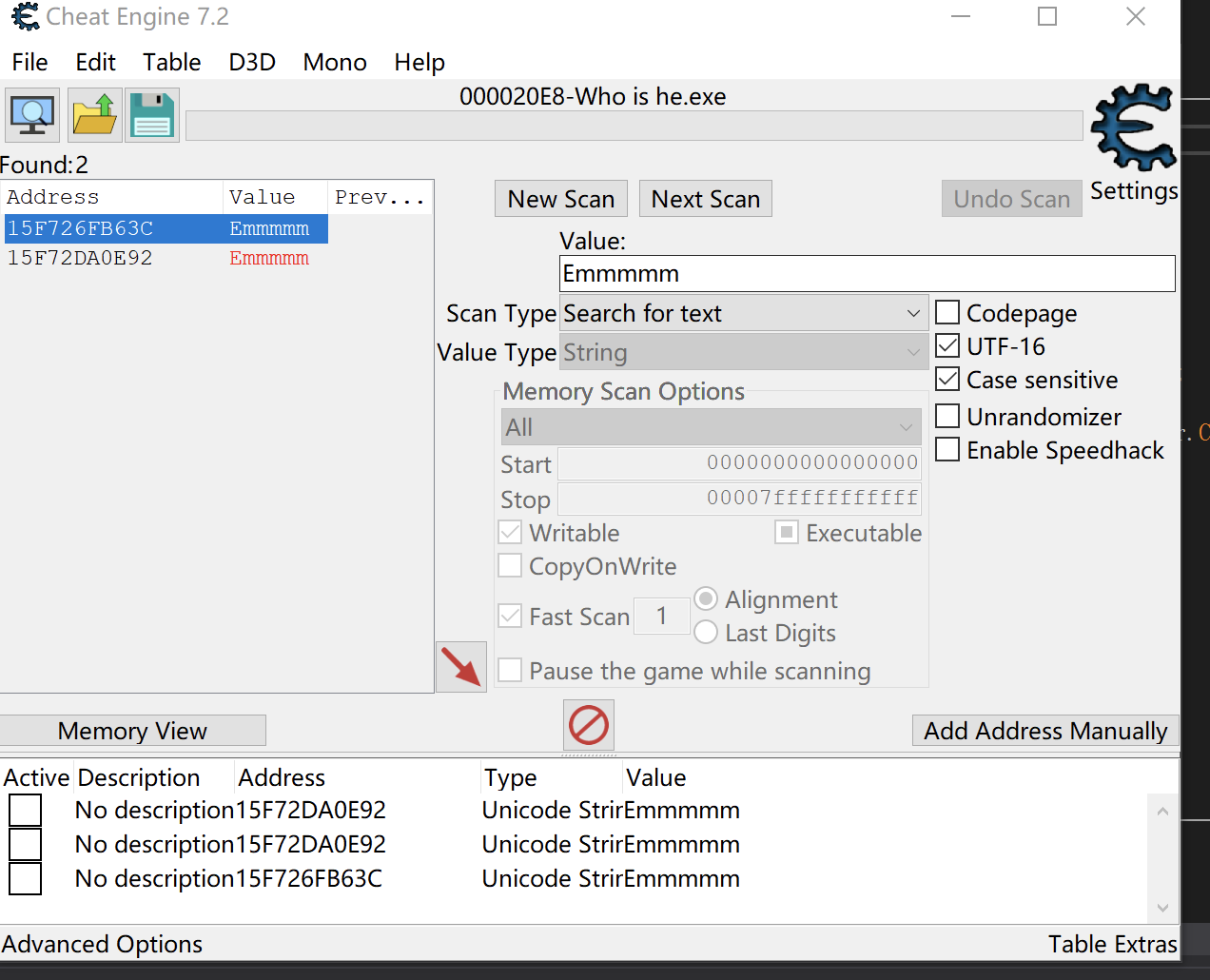The height and width of the screenshot is (980, 1210).
Task: Click the Start address field
Action: click(739, 463)
